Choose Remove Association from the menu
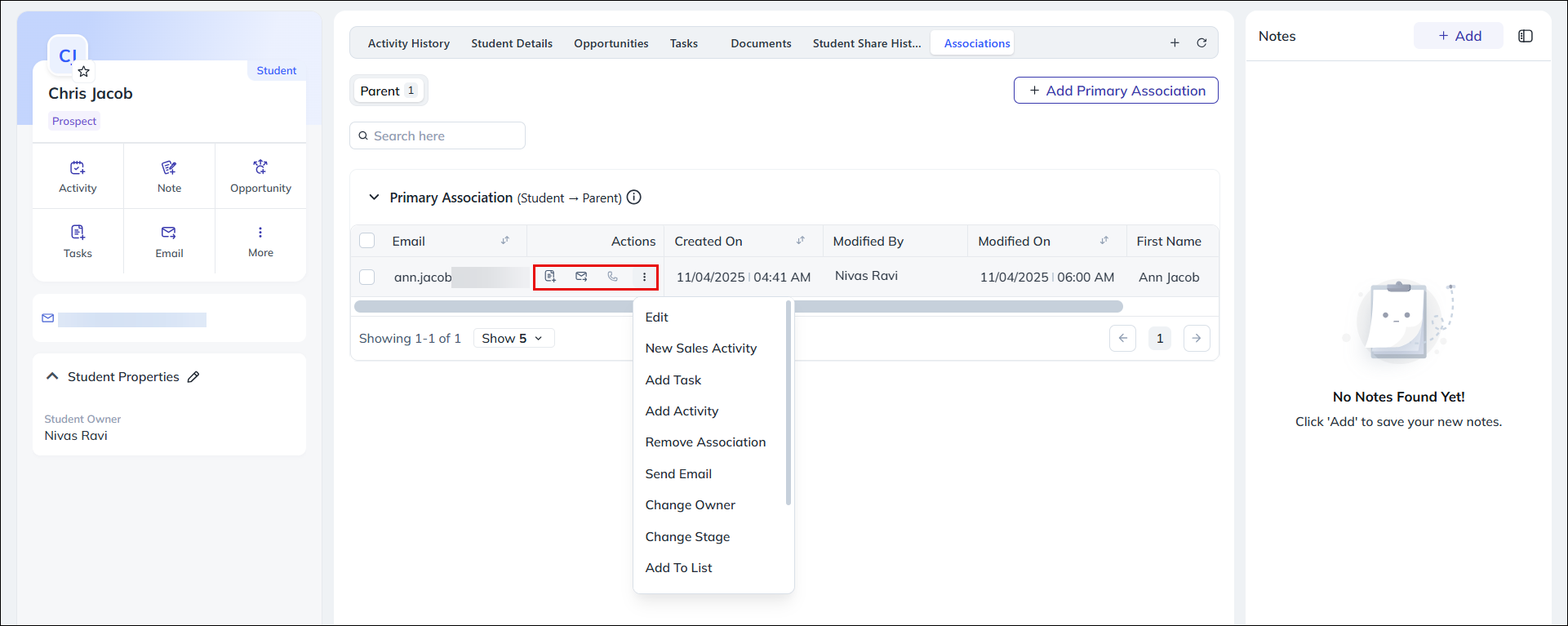 (705, 442)
